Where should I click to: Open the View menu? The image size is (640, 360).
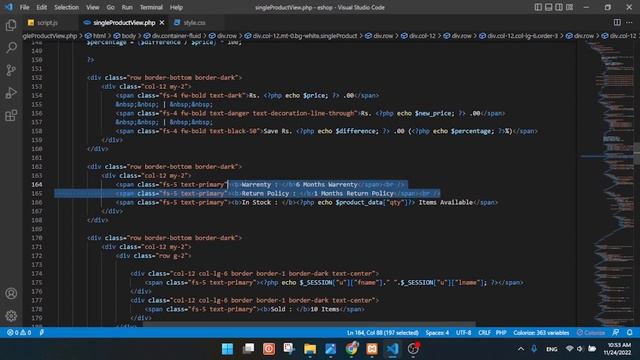(x=93, y=7)
